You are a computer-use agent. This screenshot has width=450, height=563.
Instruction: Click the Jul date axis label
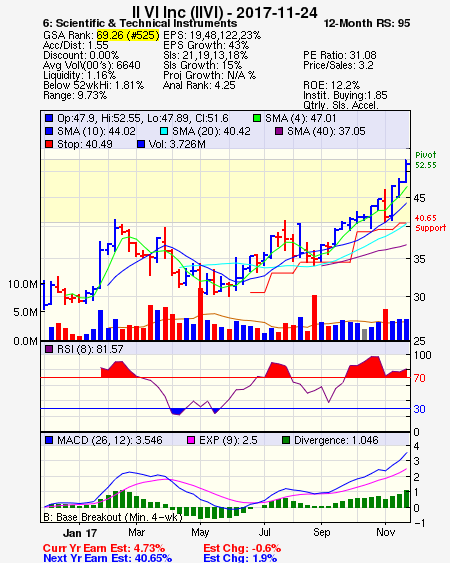pos(265,532)
